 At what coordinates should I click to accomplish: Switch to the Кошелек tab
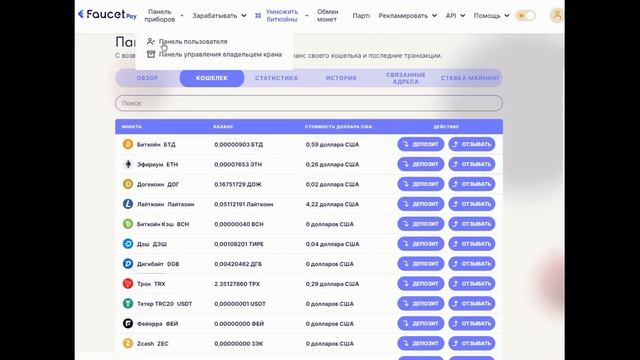(x=212, y=78)
